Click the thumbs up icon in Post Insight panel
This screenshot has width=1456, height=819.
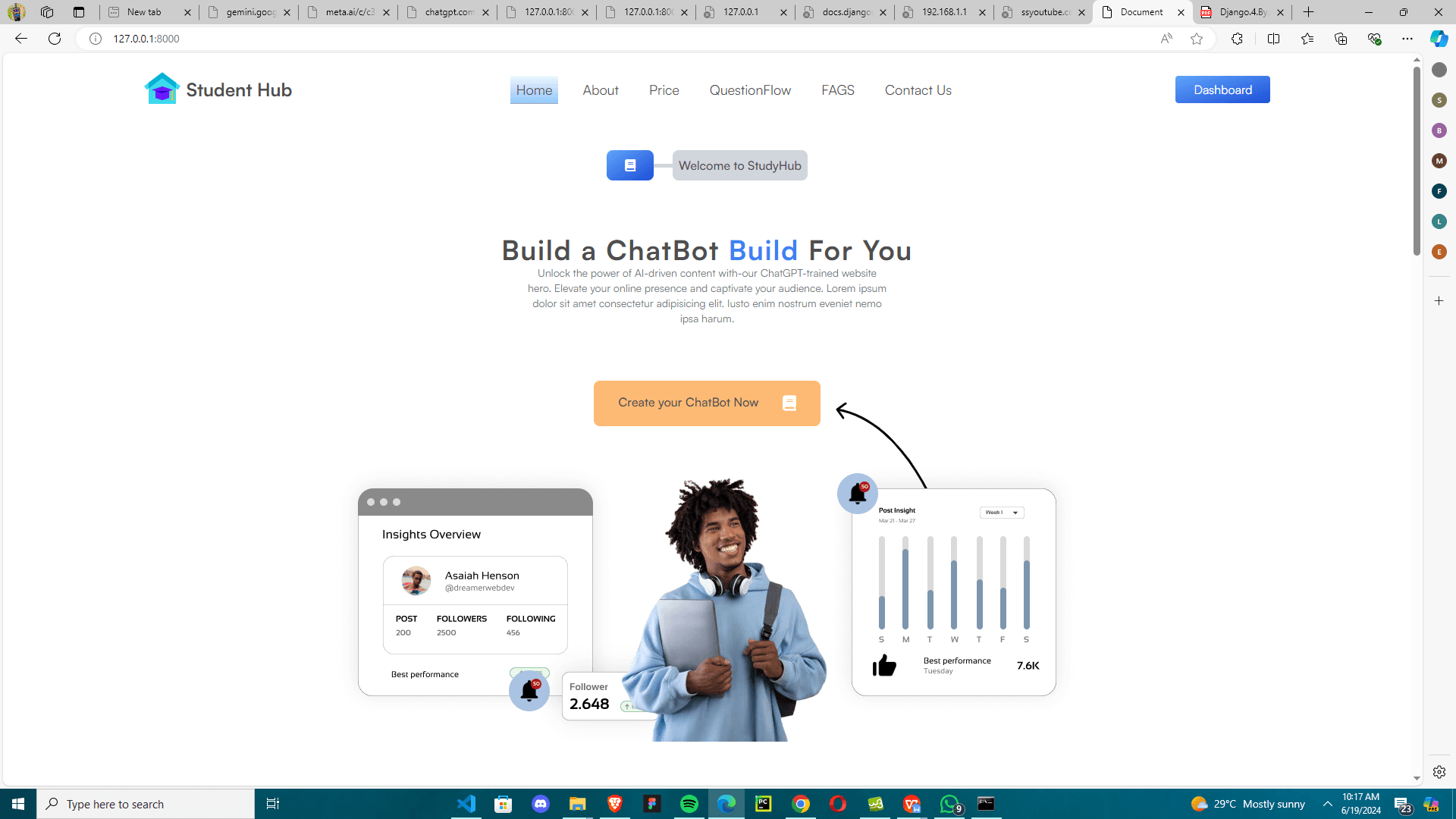884,665
